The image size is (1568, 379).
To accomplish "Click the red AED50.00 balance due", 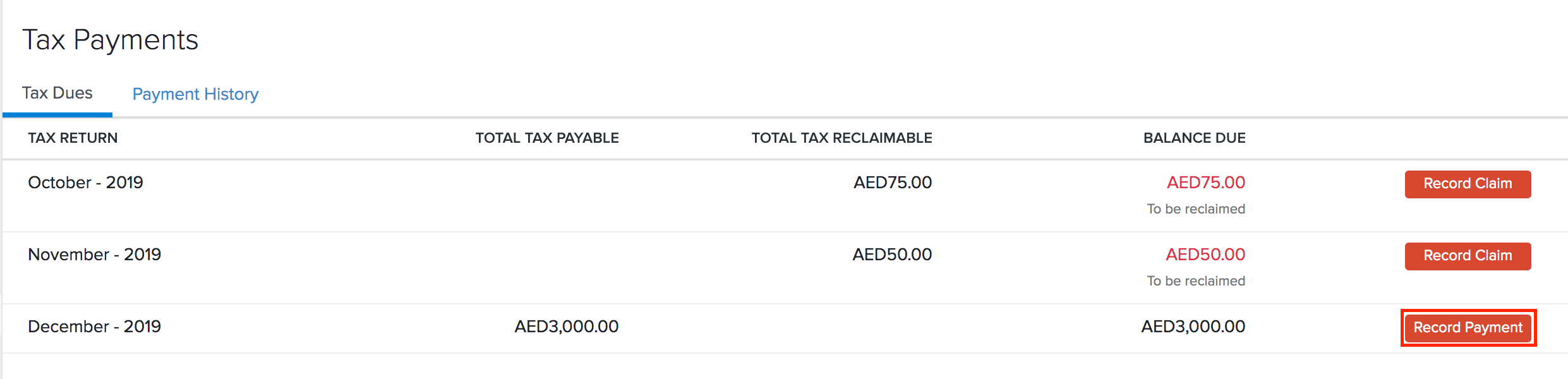I will (x=1207, y=255).
